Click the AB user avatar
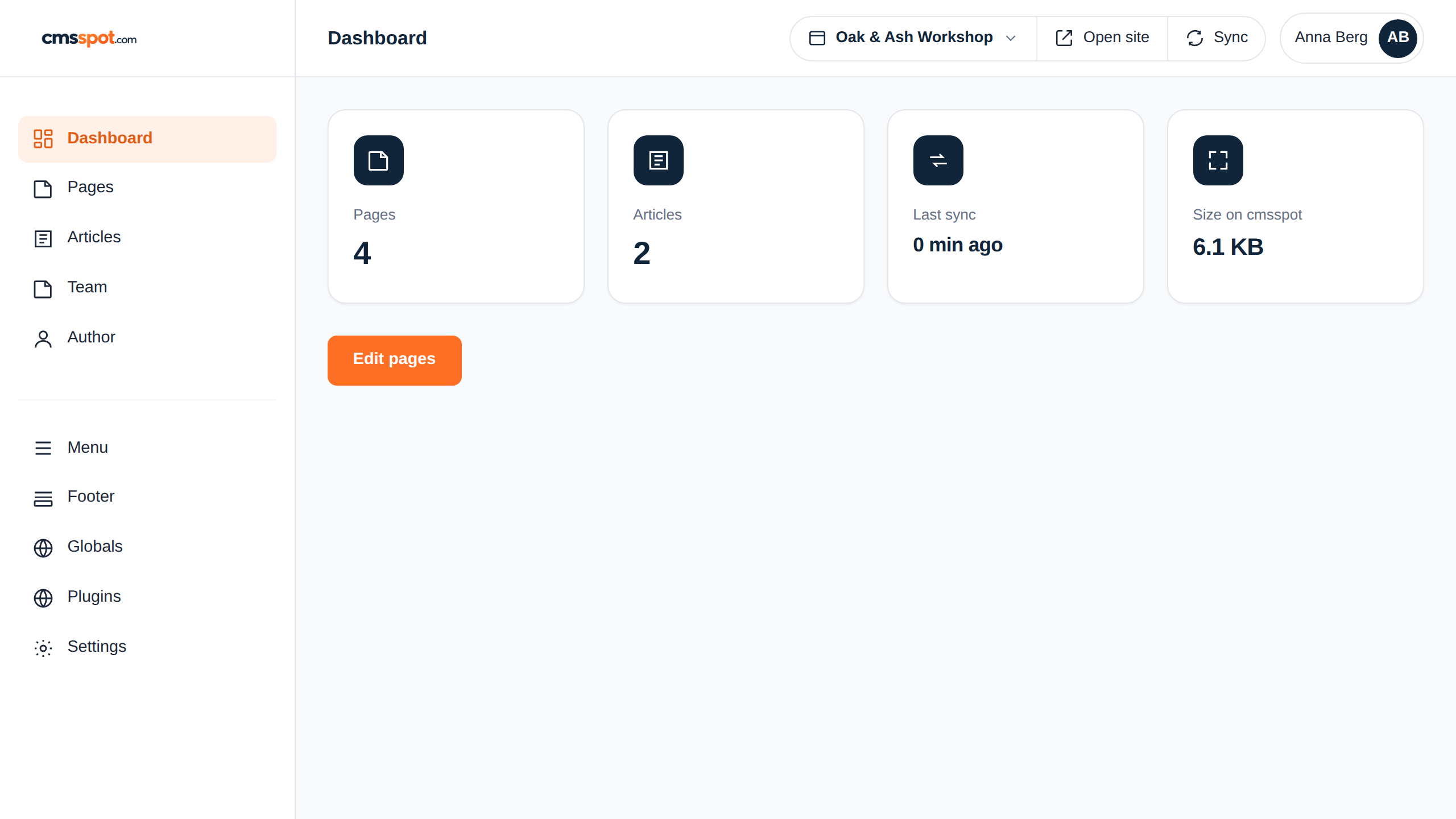 pyautogui.click(x=1398, y=38)
